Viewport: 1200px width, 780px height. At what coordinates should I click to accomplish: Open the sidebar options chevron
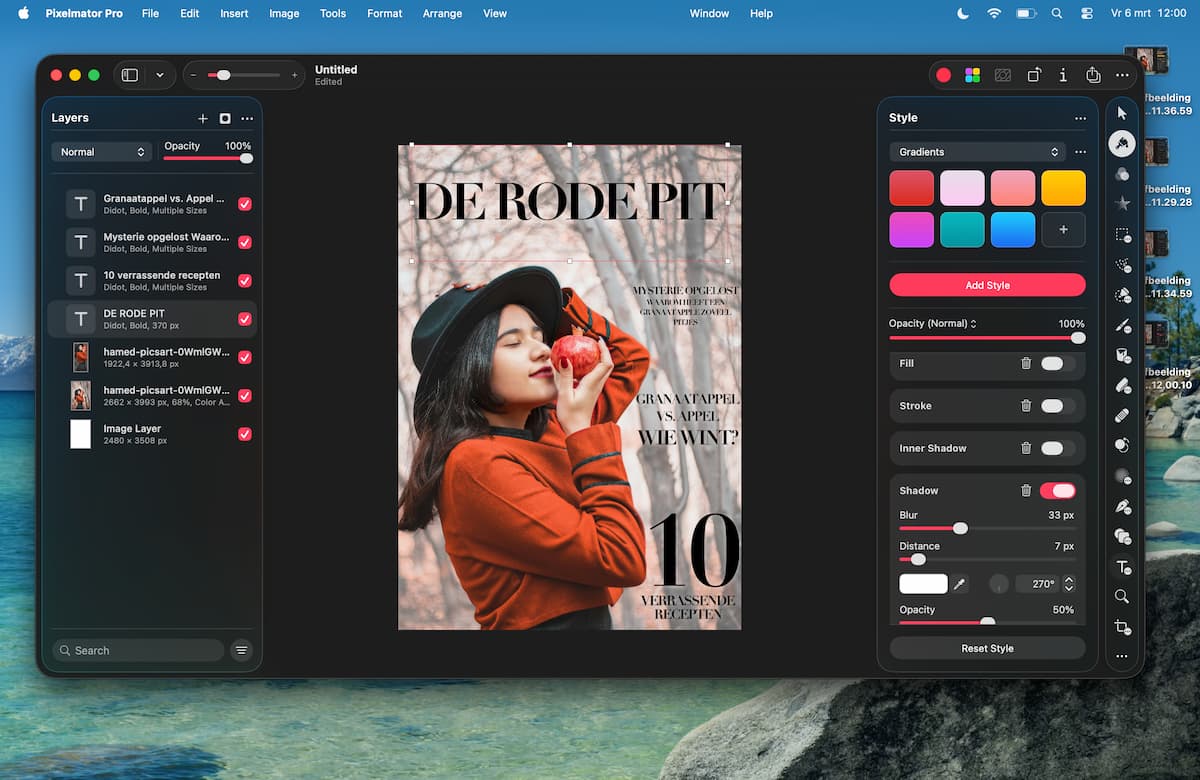[159, 75]
